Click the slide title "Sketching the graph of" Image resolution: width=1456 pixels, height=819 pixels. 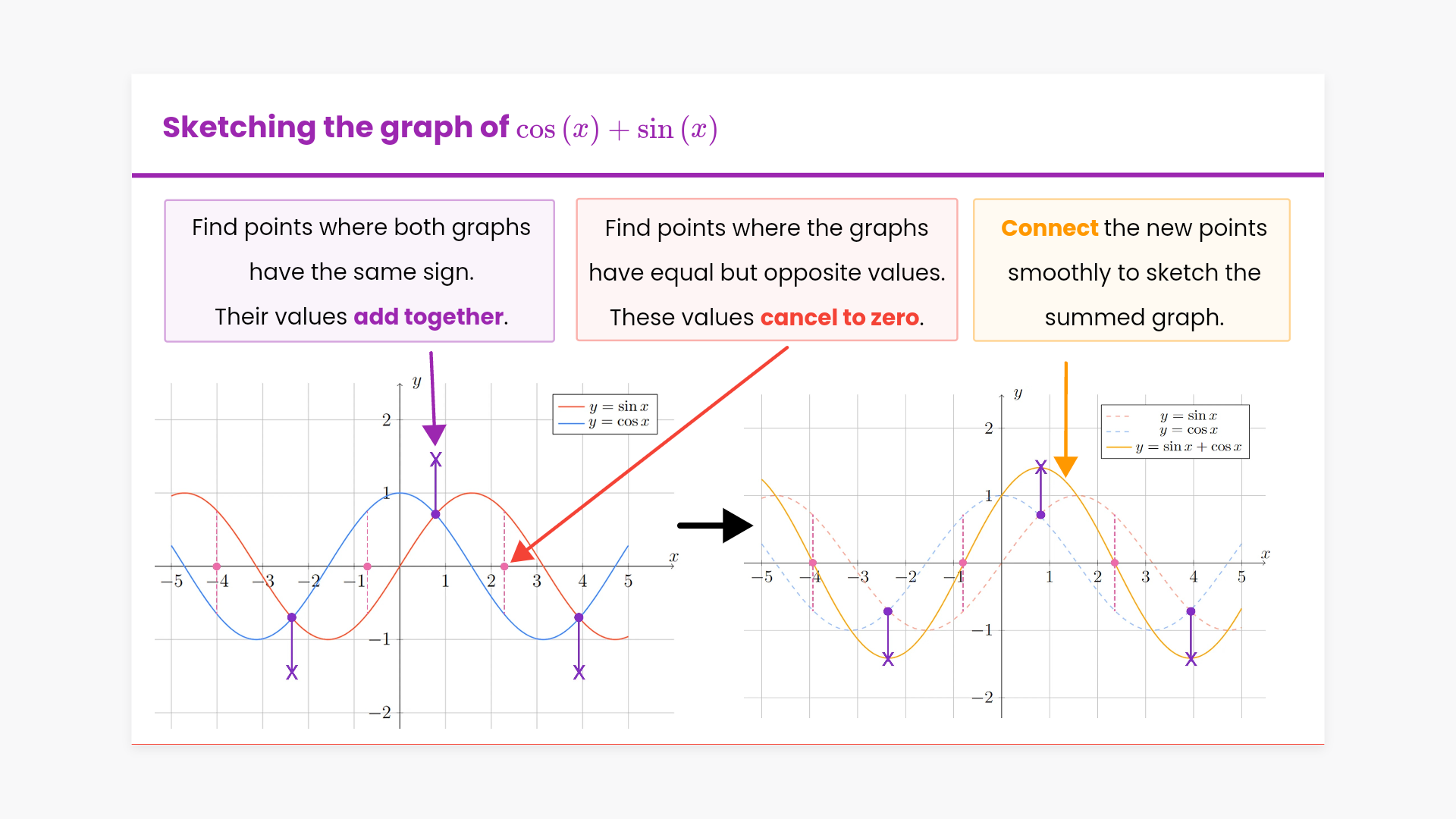point(335,127)
